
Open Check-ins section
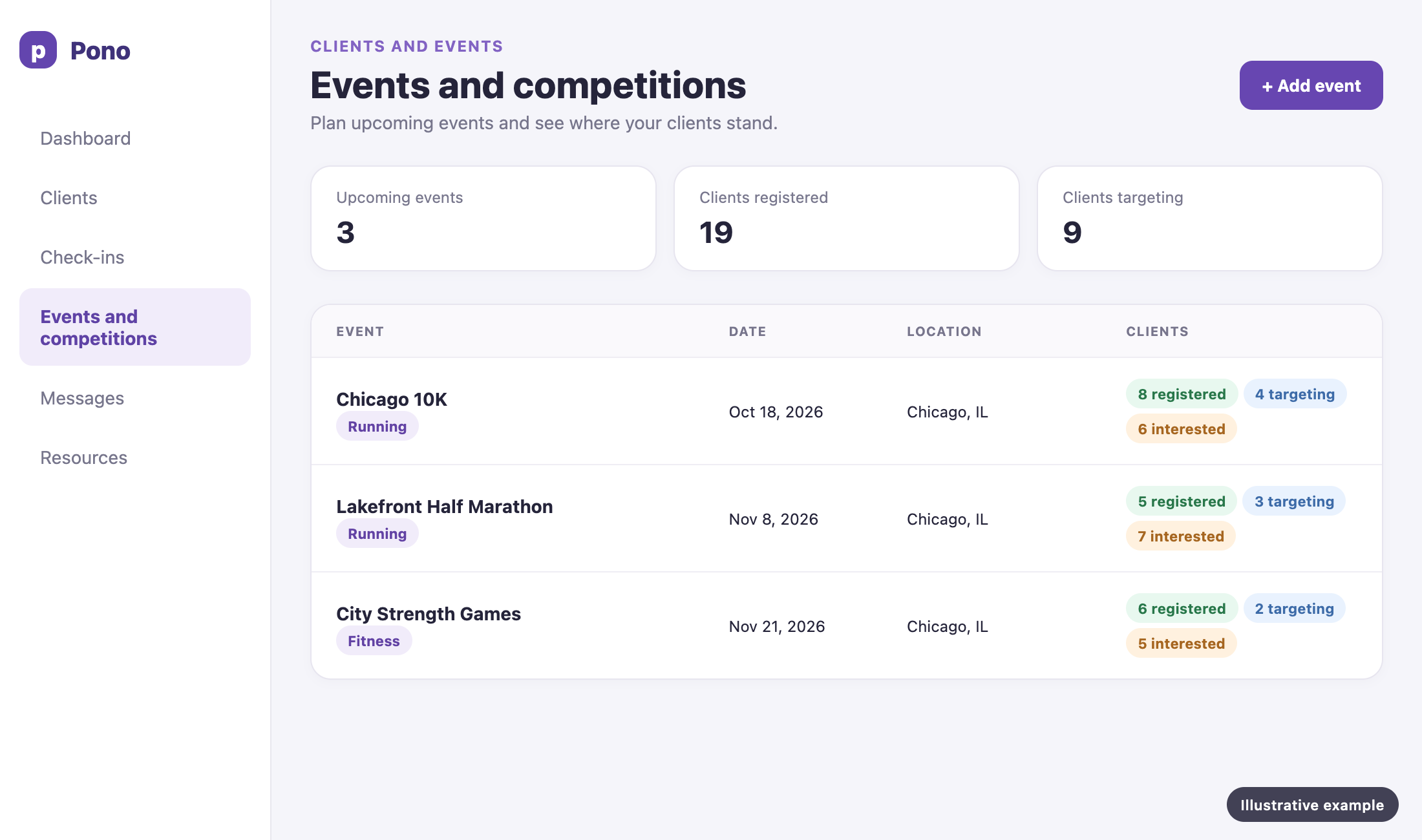[x=135, y=257]
